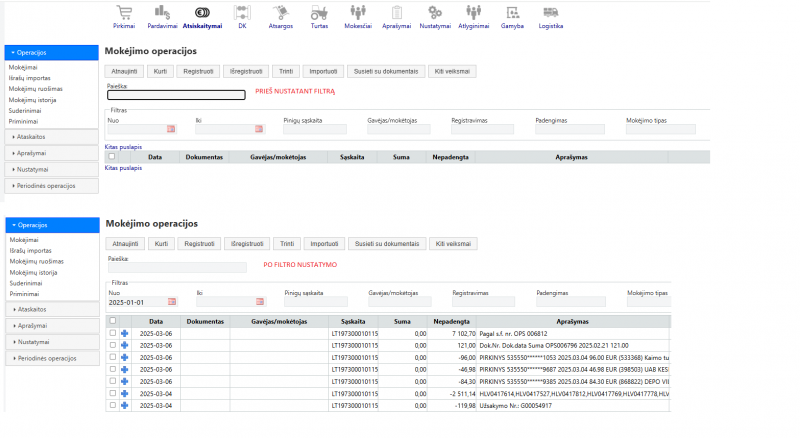Check the row with -119,98 amount
Image resolution: width=800 pixels, height=438 pixels.
(x=113, y=405)
